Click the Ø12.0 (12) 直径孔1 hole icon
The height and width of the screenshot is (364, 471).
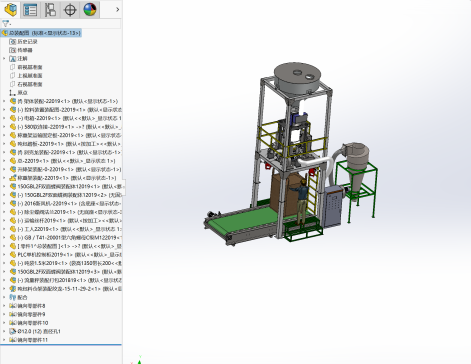[13, 331]
